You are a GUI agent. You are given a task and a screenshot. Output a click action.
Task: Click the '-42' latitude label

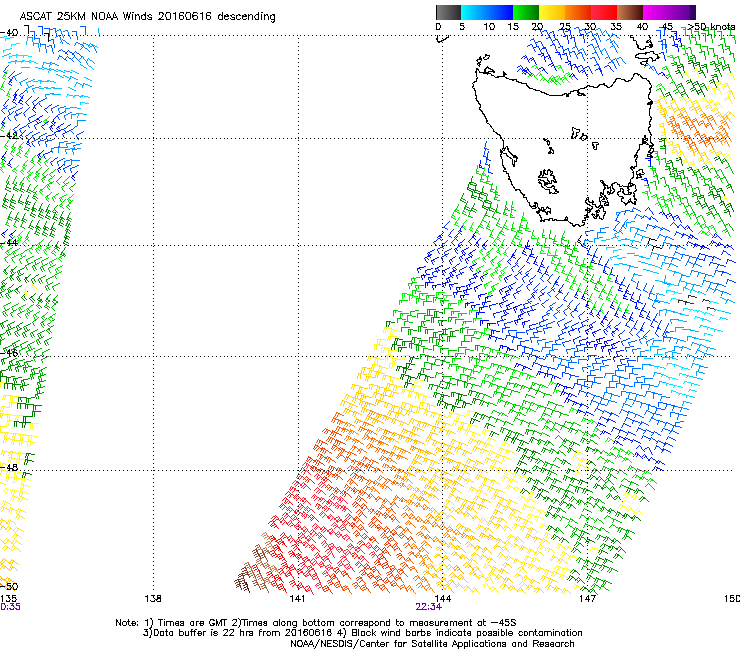9,135
